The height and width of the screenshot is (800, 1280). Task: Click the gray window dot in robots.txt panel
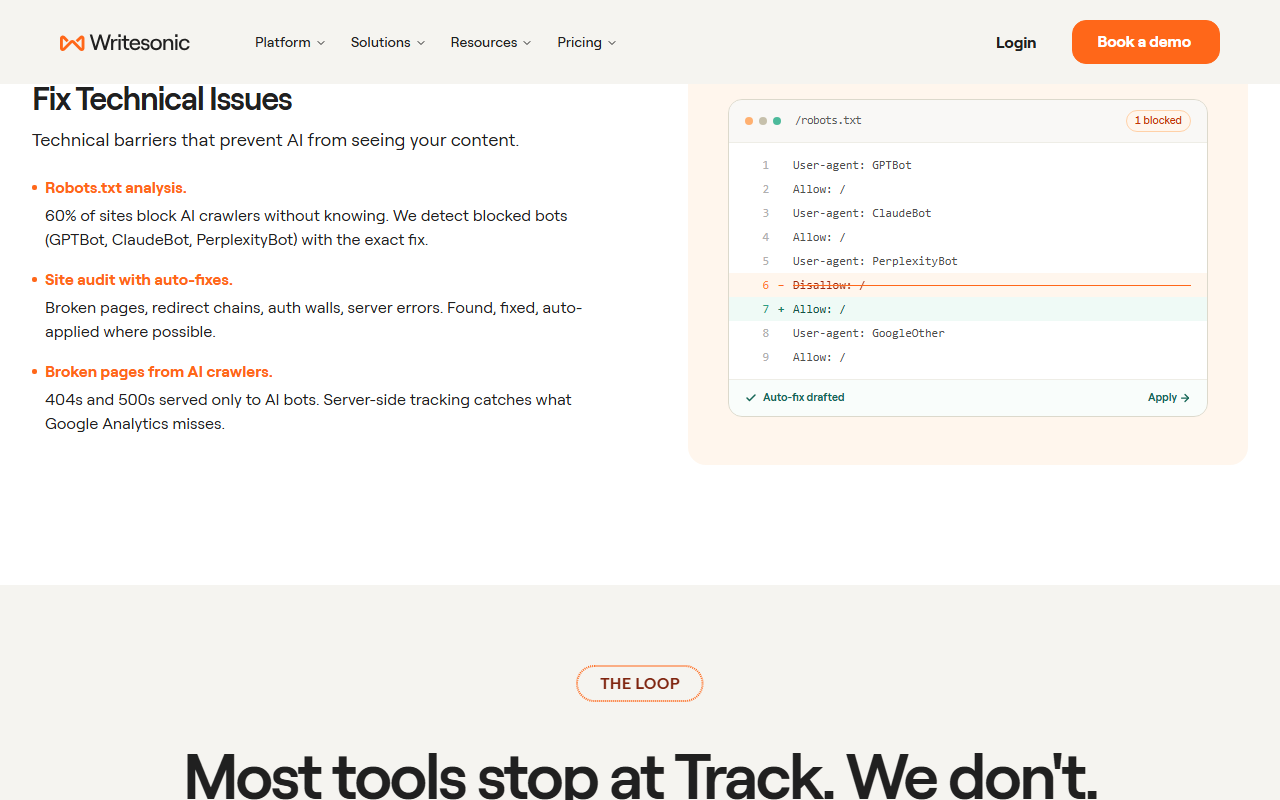(763, 121)
